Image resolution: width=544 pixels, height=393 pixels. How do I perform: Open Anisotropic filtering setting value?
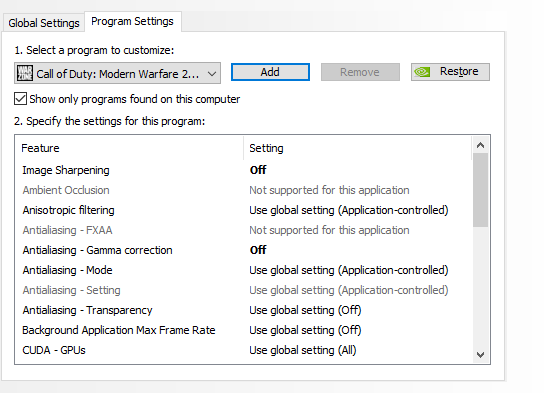(349, 210)
